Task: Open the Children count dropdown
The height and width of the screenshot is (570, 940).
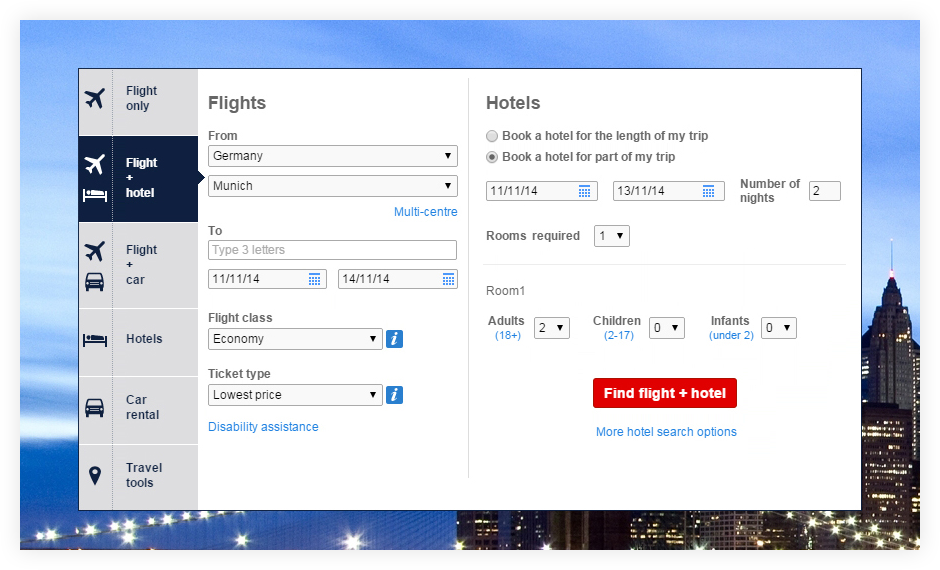Action: pyautogui.click(x=667, y=328)
